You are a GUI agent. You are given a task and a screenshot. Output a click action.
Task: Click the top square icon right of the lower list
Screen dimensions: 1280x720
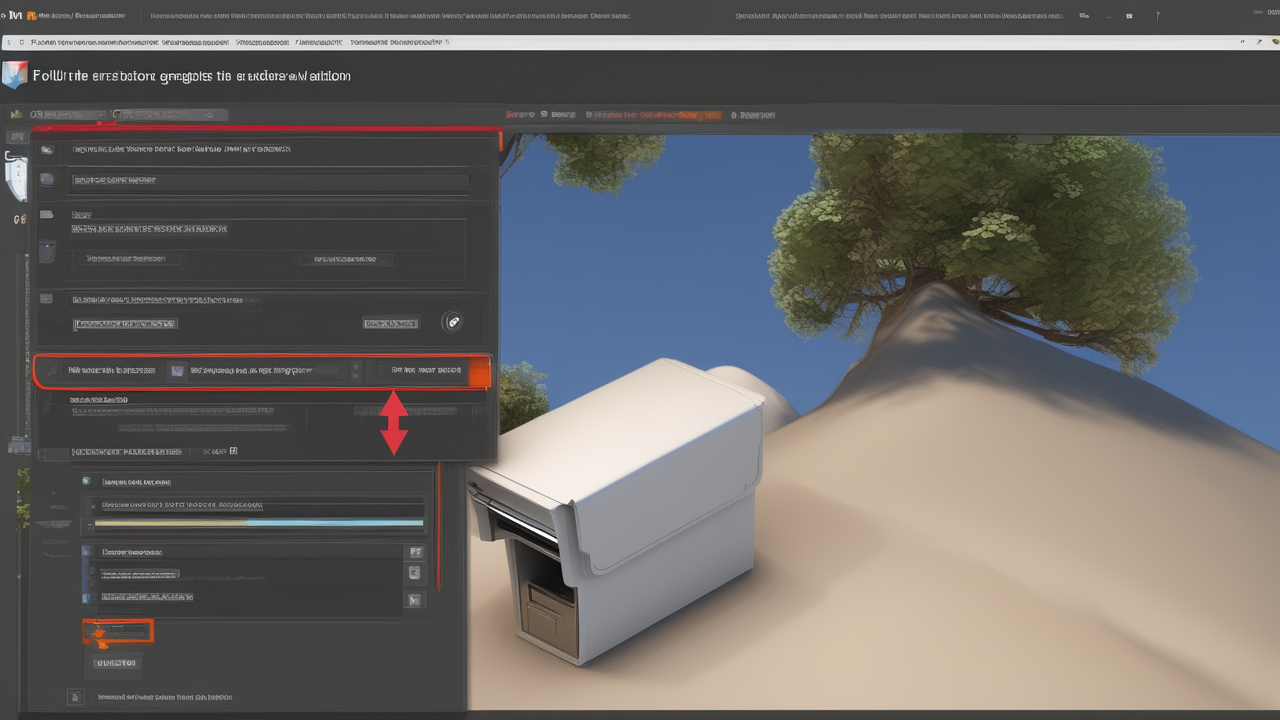[415, 552]
